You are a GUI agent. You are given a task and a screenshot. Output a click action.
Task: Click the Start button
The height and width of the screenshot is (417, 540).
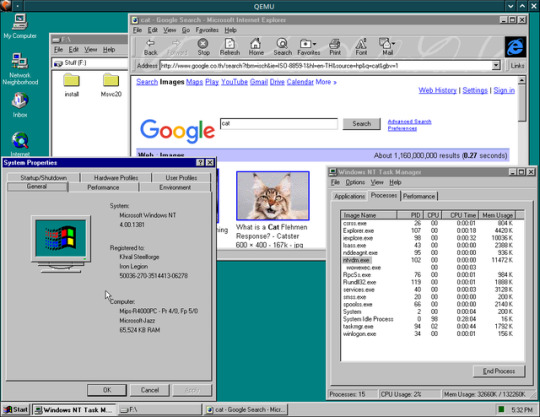point(16,409)
